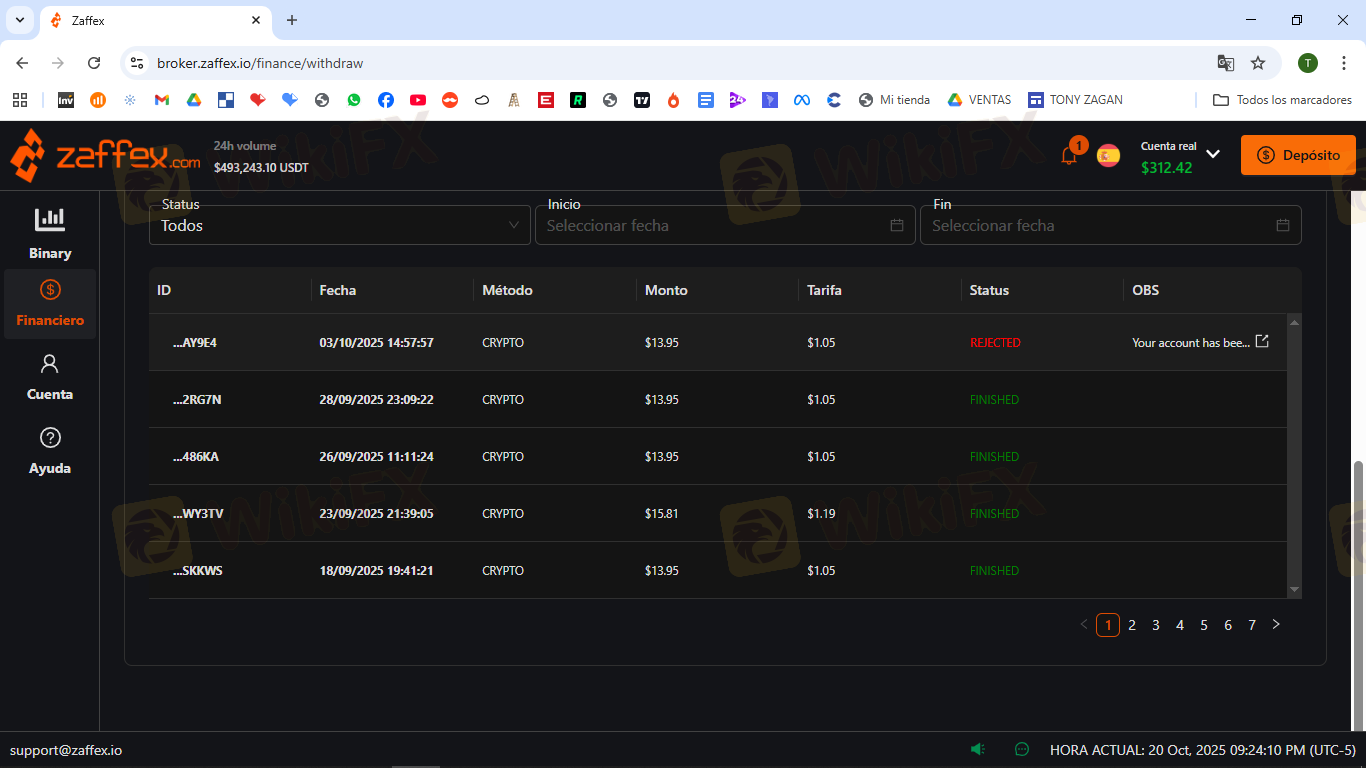
Task: Click the table scrollbar down arrow
Action: pyautogui.click(x=1295, y=590)
